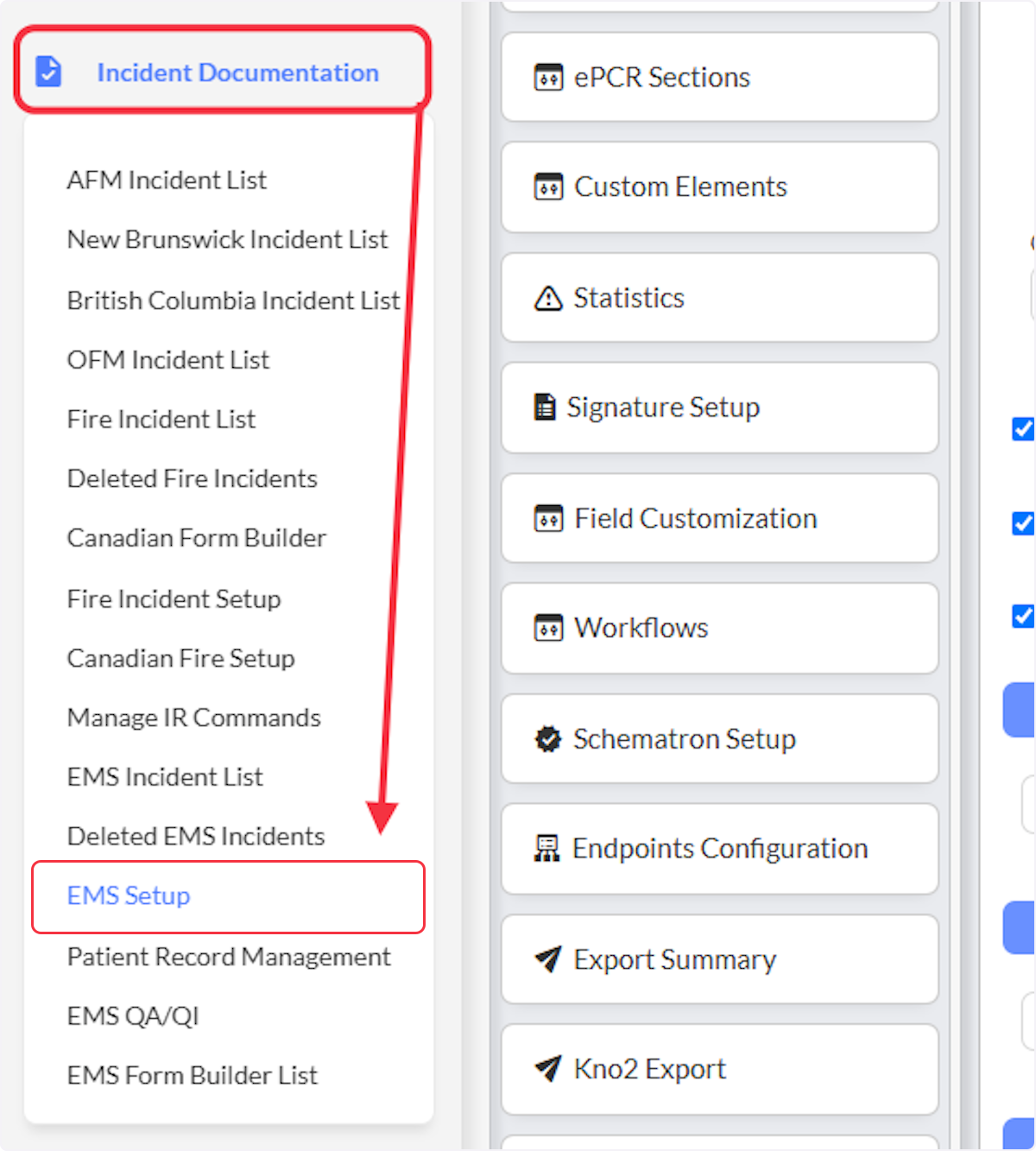Open the Incident Documentation menu
The width and height of the screenshot is (1036, 1151).
tap(222, 69)
